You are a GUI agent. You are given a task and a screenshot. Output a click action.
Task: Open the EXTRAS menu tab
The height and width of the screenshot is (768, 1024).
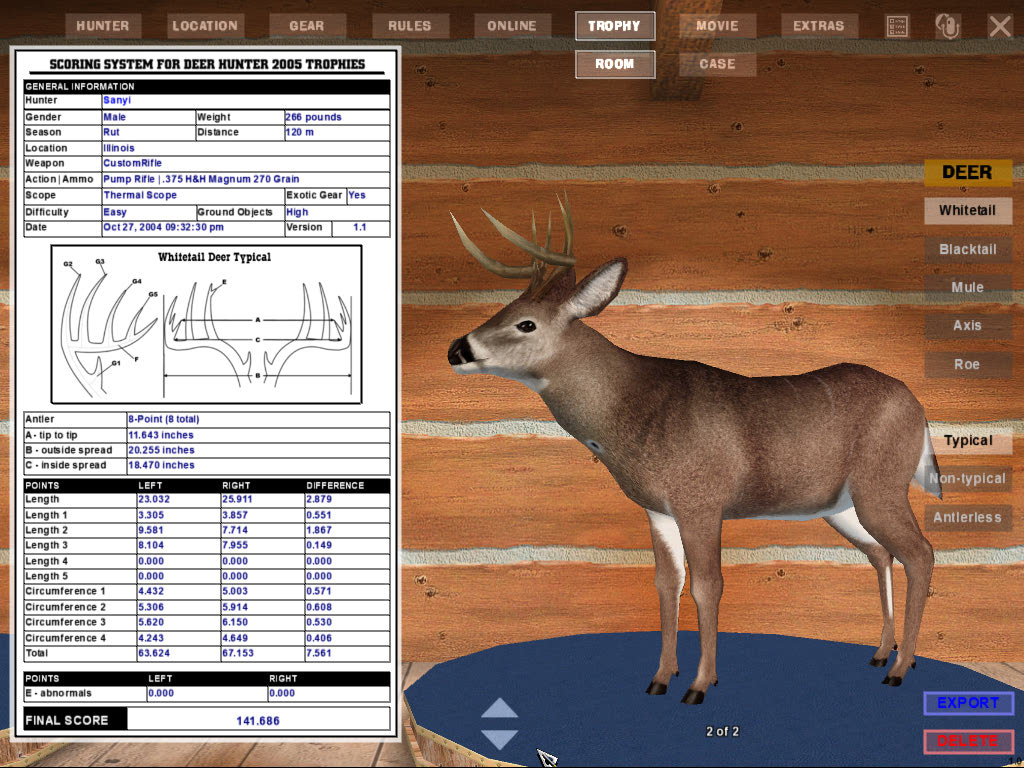(819, 26)
